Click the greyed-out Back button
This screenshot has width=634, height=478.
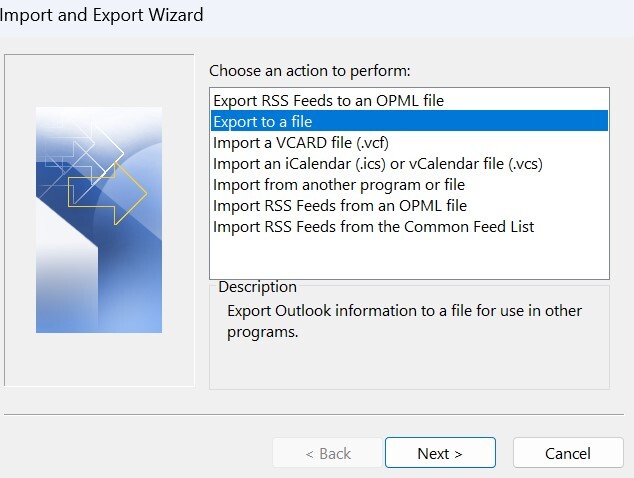point(326,453)
